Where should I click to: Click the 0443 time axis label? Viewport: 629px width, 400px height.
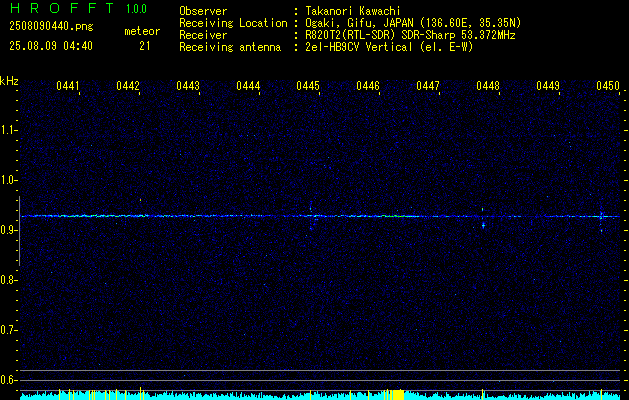coord(188,86)
